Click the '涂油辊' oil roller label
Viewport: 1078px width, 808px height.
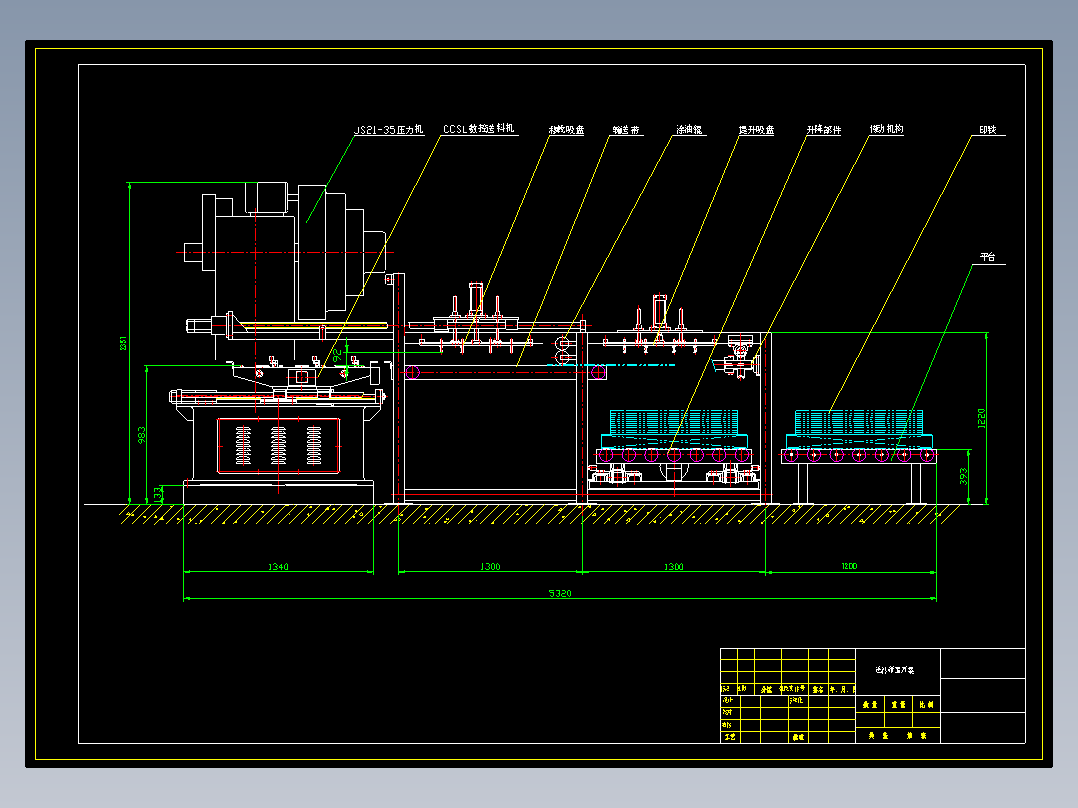(x=689, y=129)
